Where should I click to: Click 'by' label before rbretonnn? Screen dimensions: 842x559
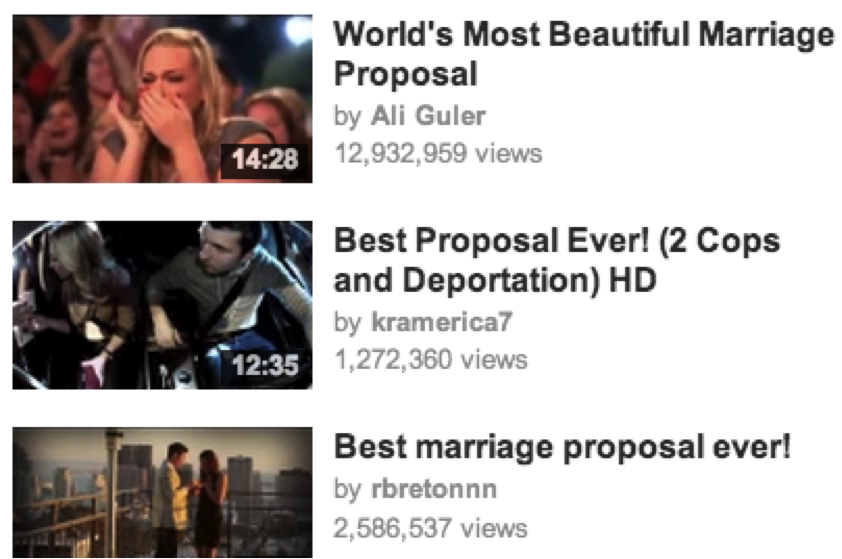click(347, 490)
